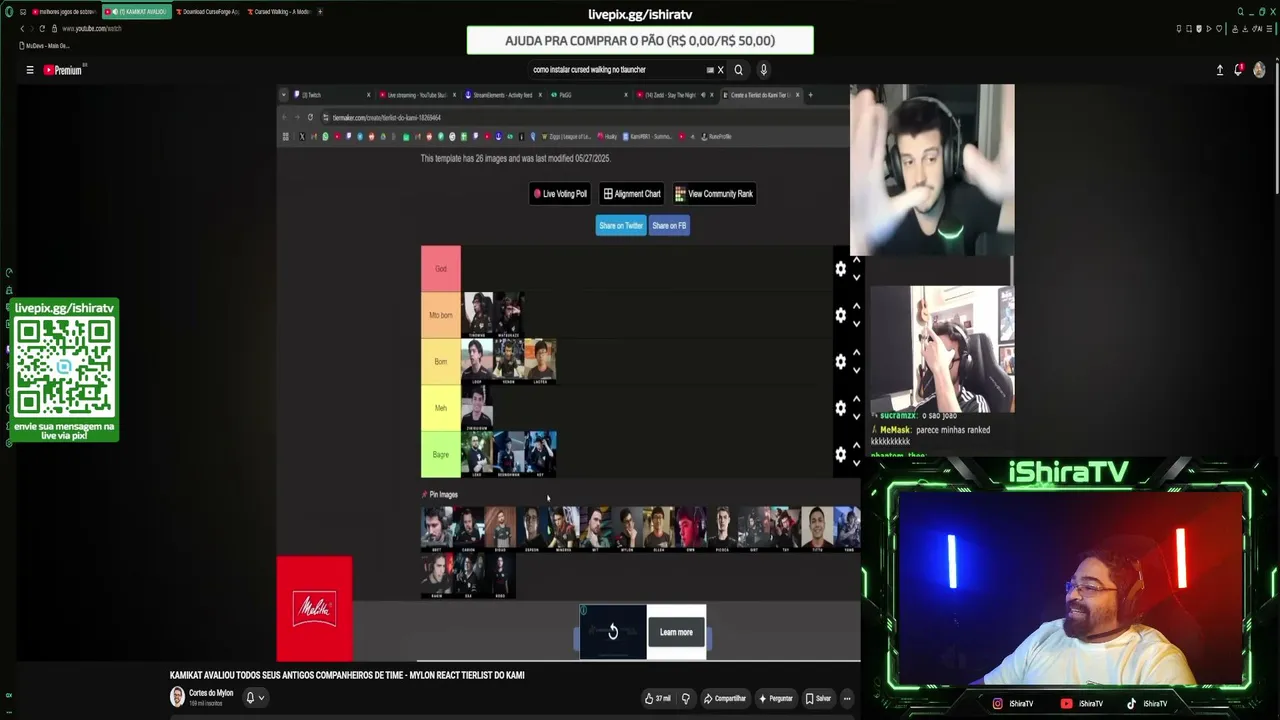Go back in the browser

[x=22, y=29]
